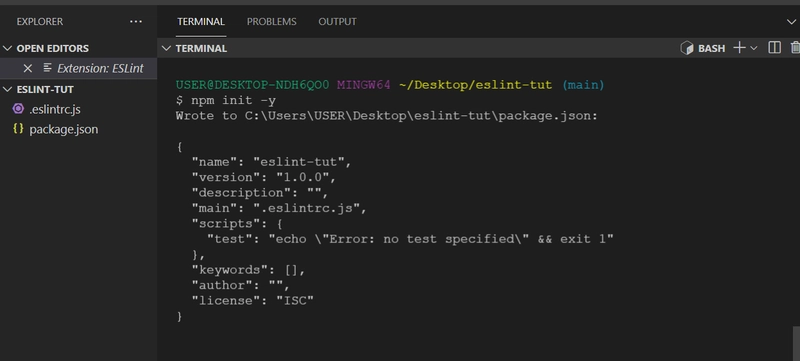Open .eslintrc.js from the file tree
This screenshot has width=800, height=361.
pyautogui.click(x=79, y=109)
